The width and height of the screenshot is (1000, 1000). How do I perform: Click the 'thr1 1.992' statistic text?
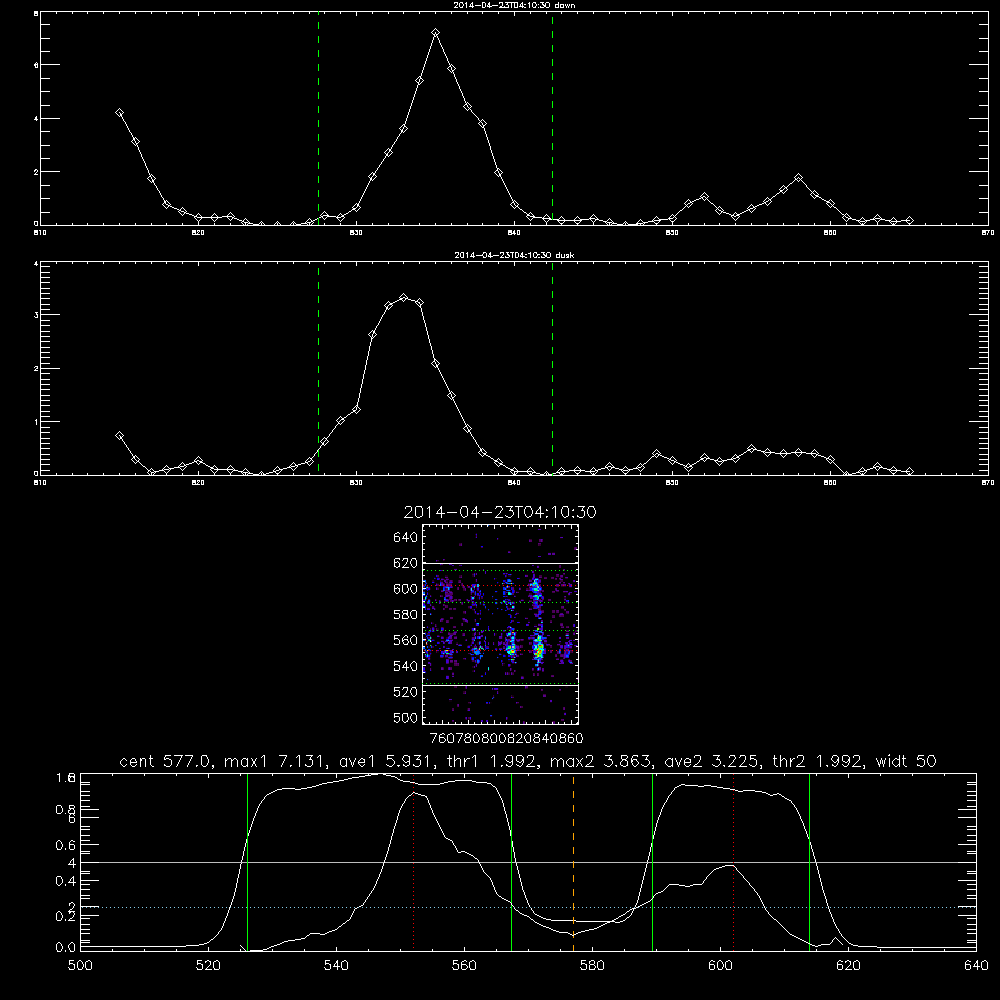pos(488,761)
